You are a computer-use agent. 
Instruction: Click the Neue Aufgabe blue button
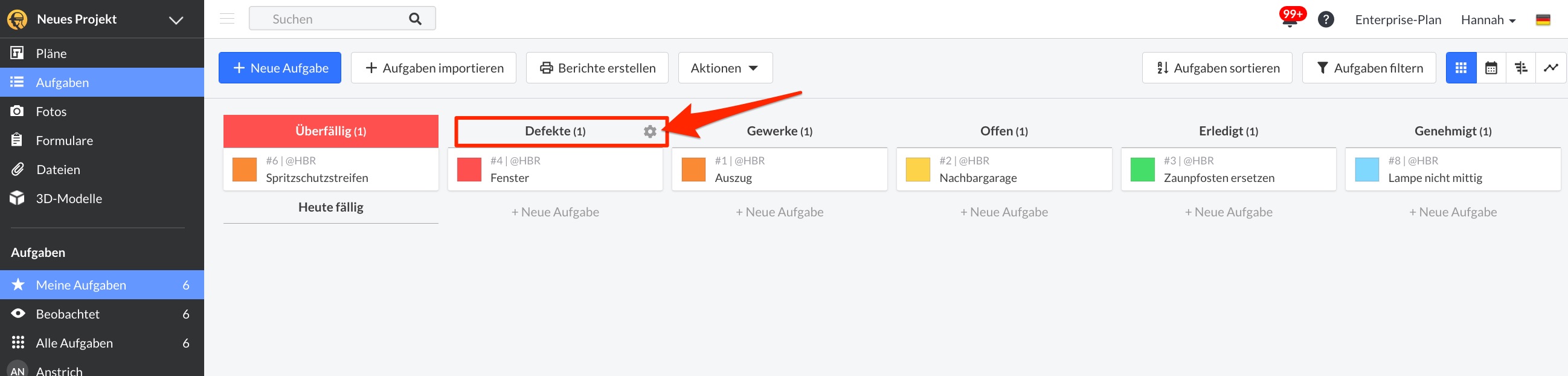[280, 68]
